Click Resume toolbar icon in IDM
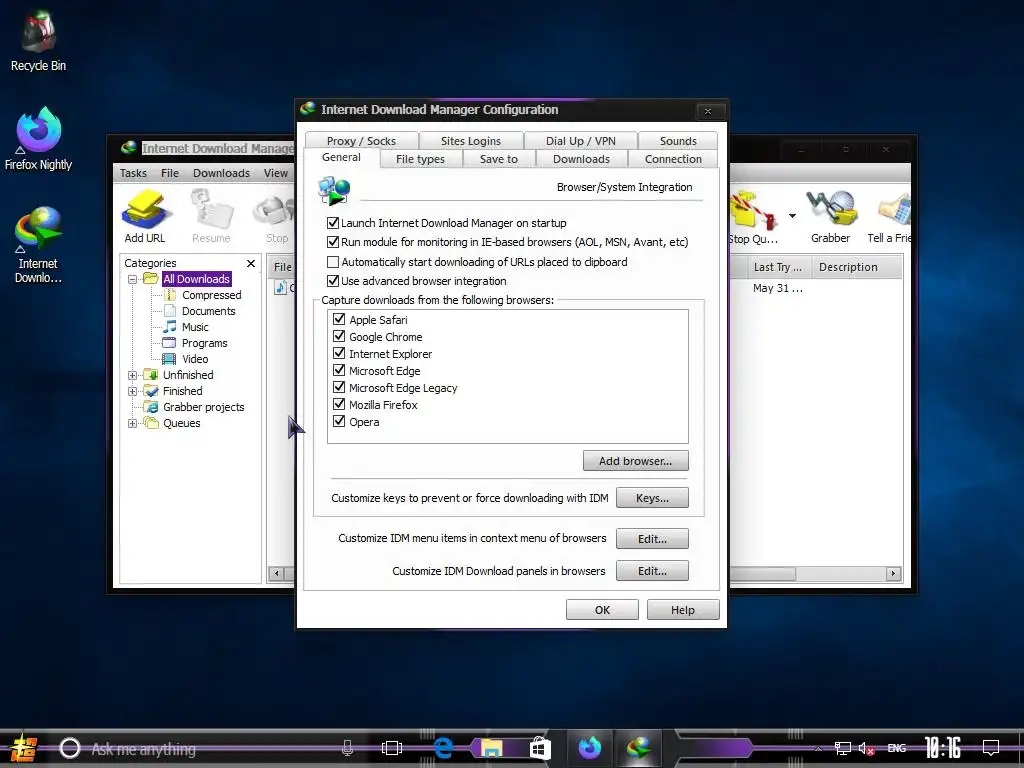1024x768 pixels. (211, 216)
